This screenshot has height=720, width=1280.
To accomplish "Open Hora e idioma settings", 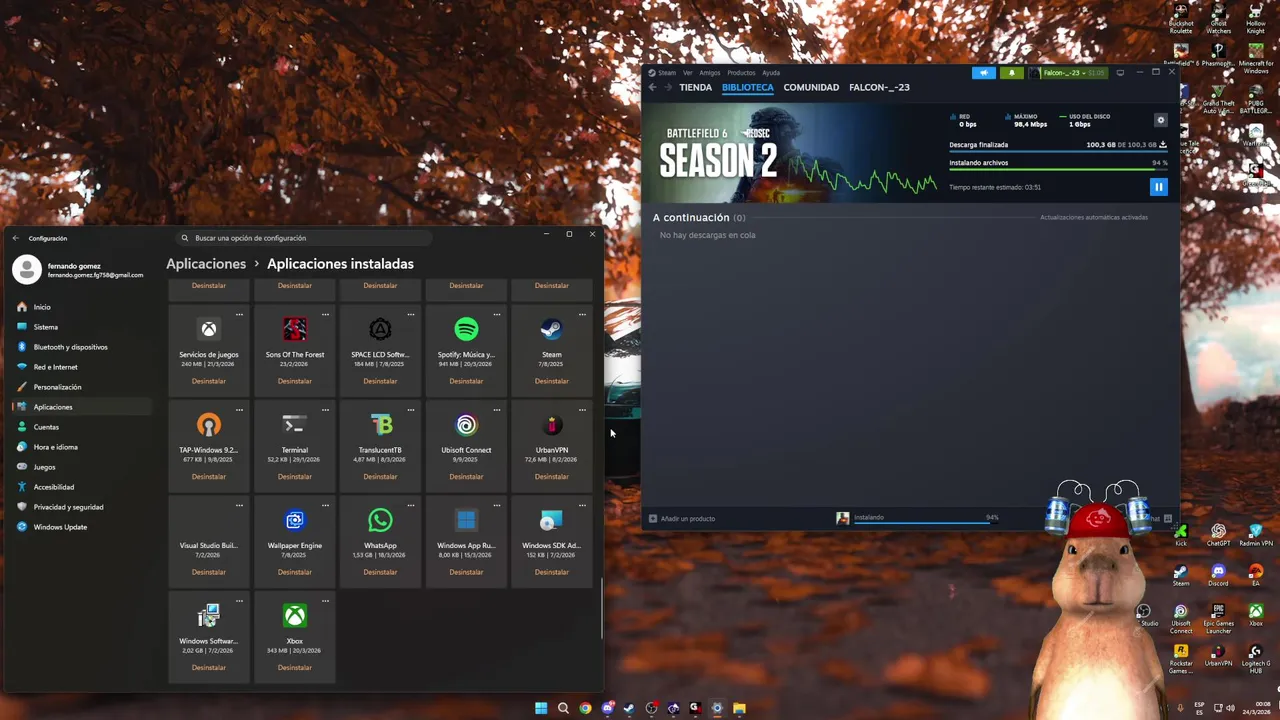I will 83,447.
